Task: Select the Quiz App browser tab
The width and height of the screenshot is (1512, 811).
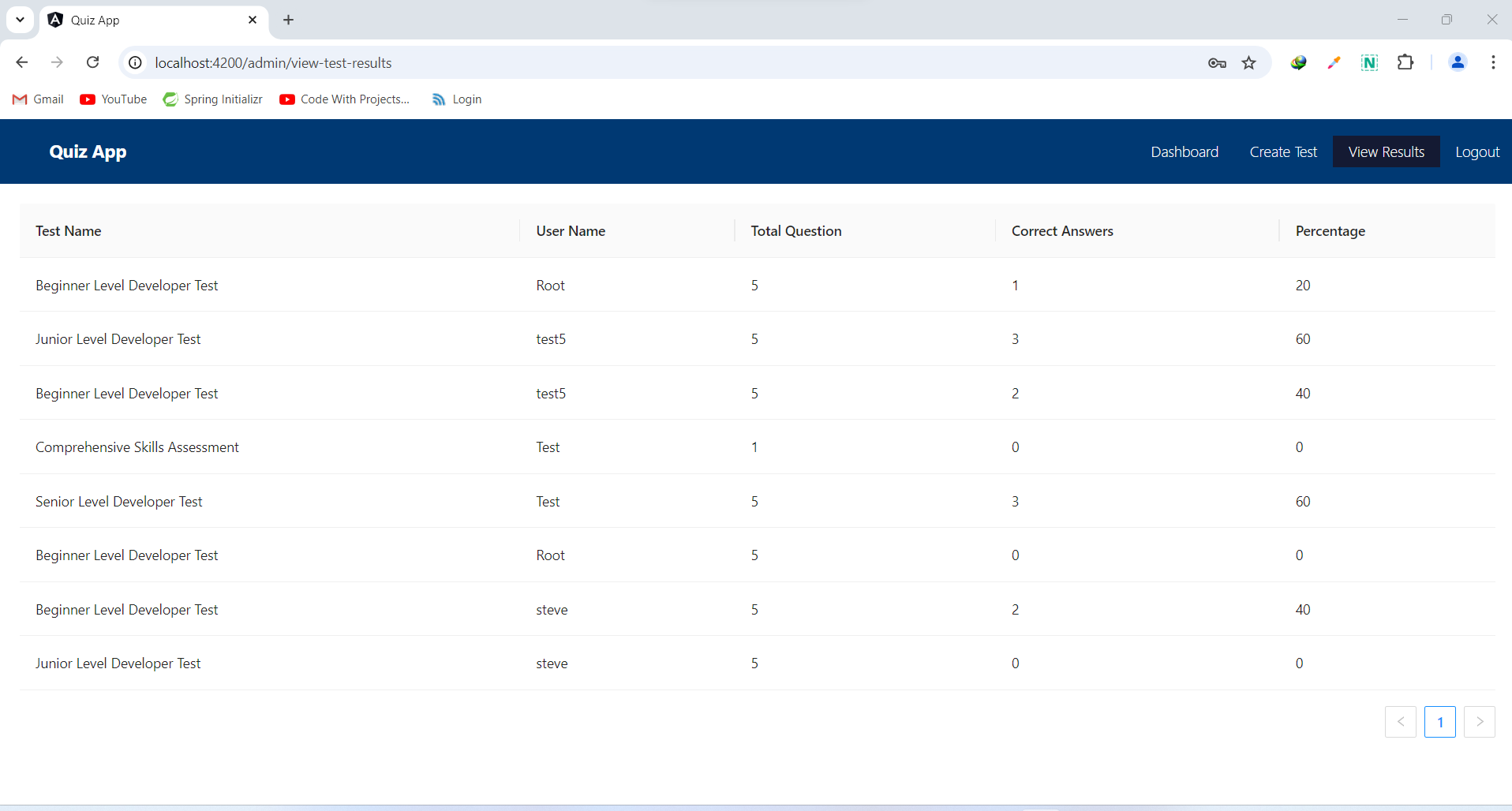Action: click(x=154, y=20)
